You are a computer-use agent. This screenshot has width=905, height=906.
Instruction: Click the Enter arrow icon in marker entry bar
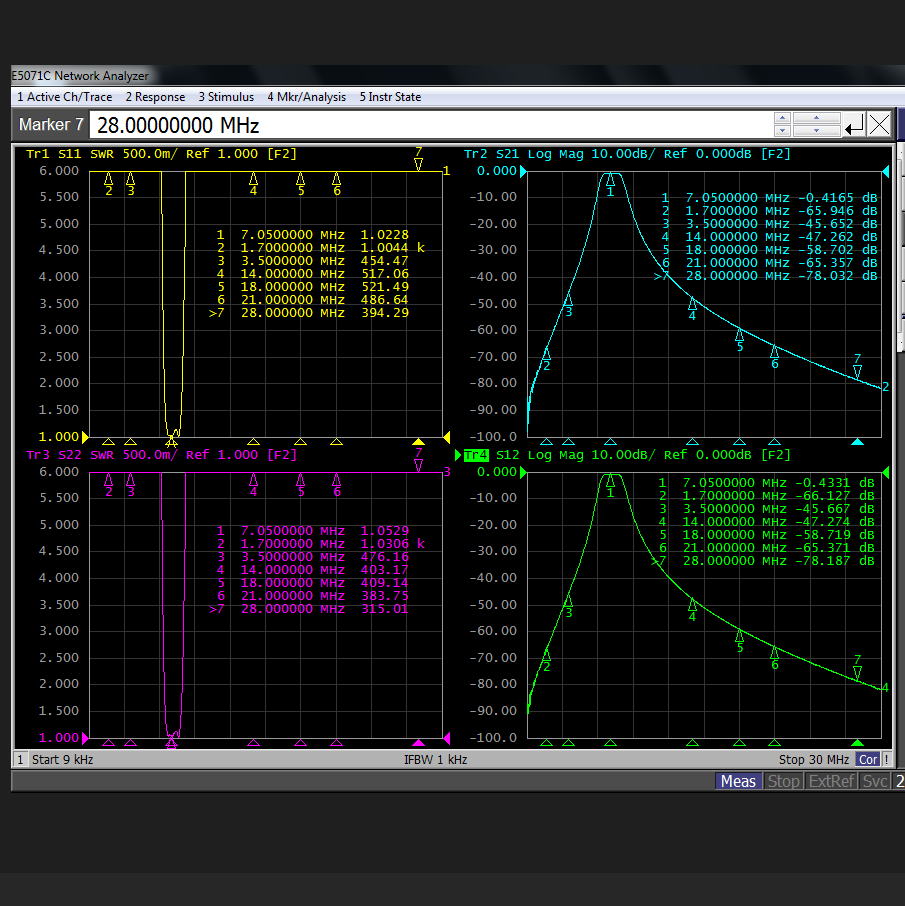coord(854,124)
